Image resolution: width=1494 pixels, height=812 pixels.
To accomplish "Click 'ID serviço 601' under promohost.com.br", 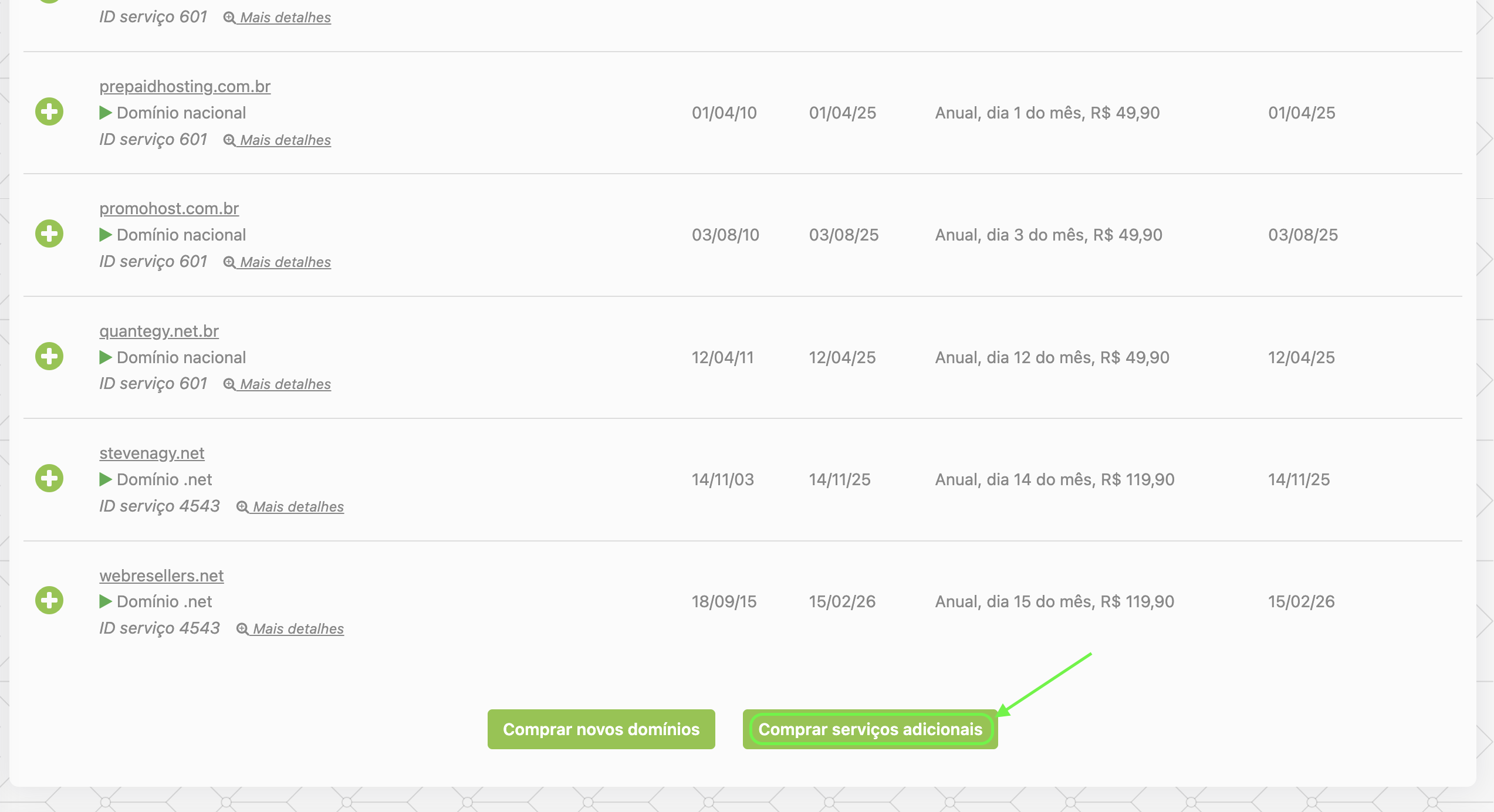I will click(x=153, y=261).
